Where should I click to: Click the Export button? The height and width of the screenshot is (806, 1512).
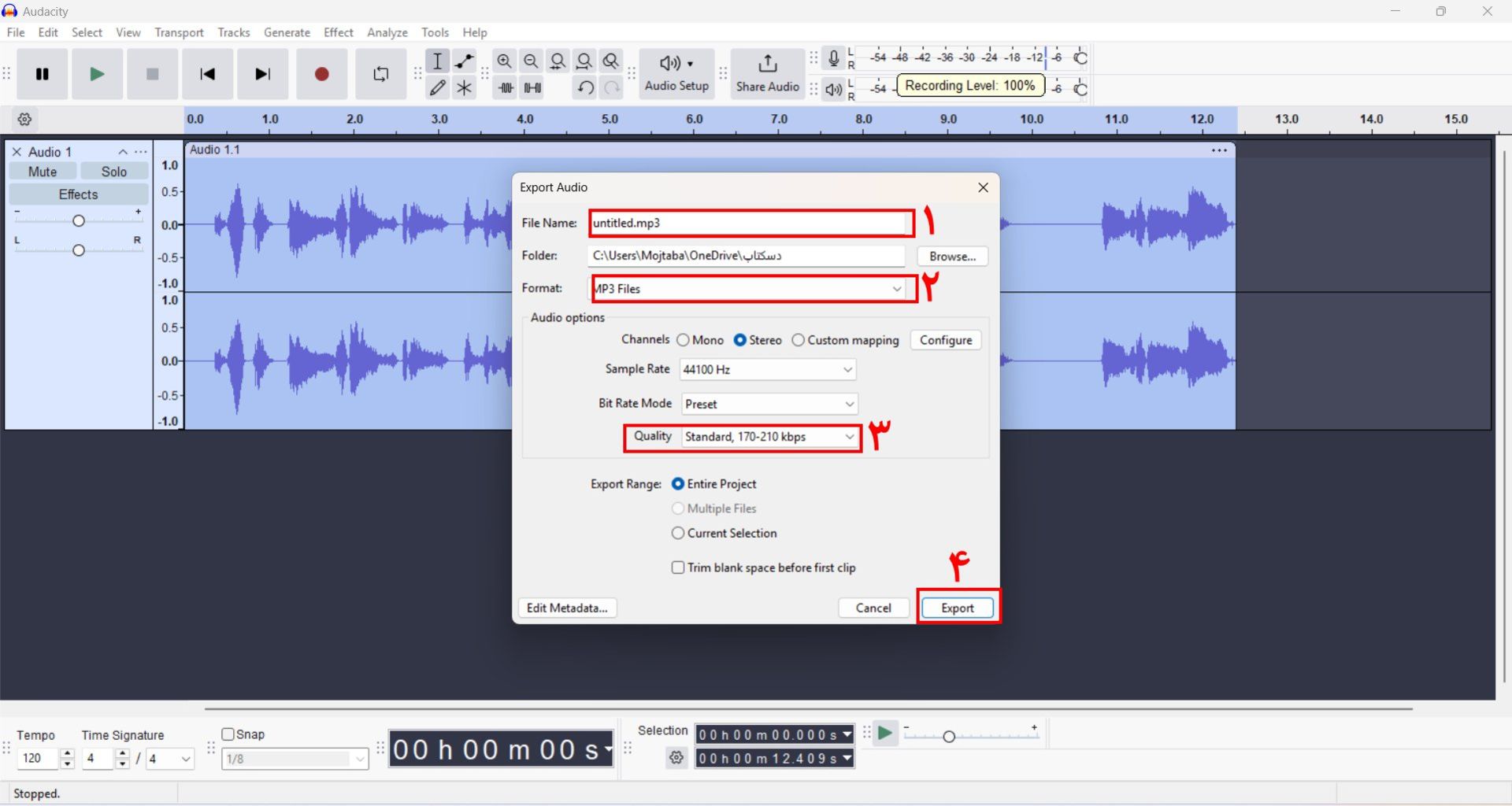[956, 608]
